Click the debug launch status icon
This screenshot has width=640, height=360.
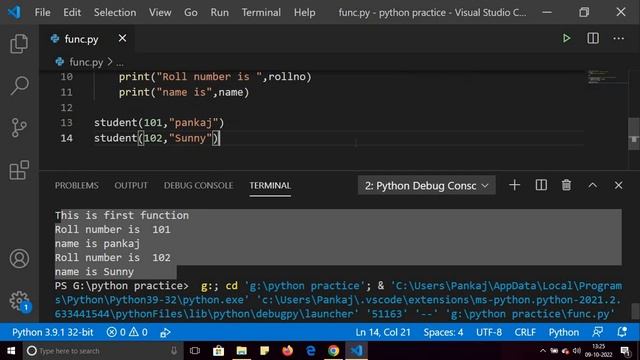(165, 333)
